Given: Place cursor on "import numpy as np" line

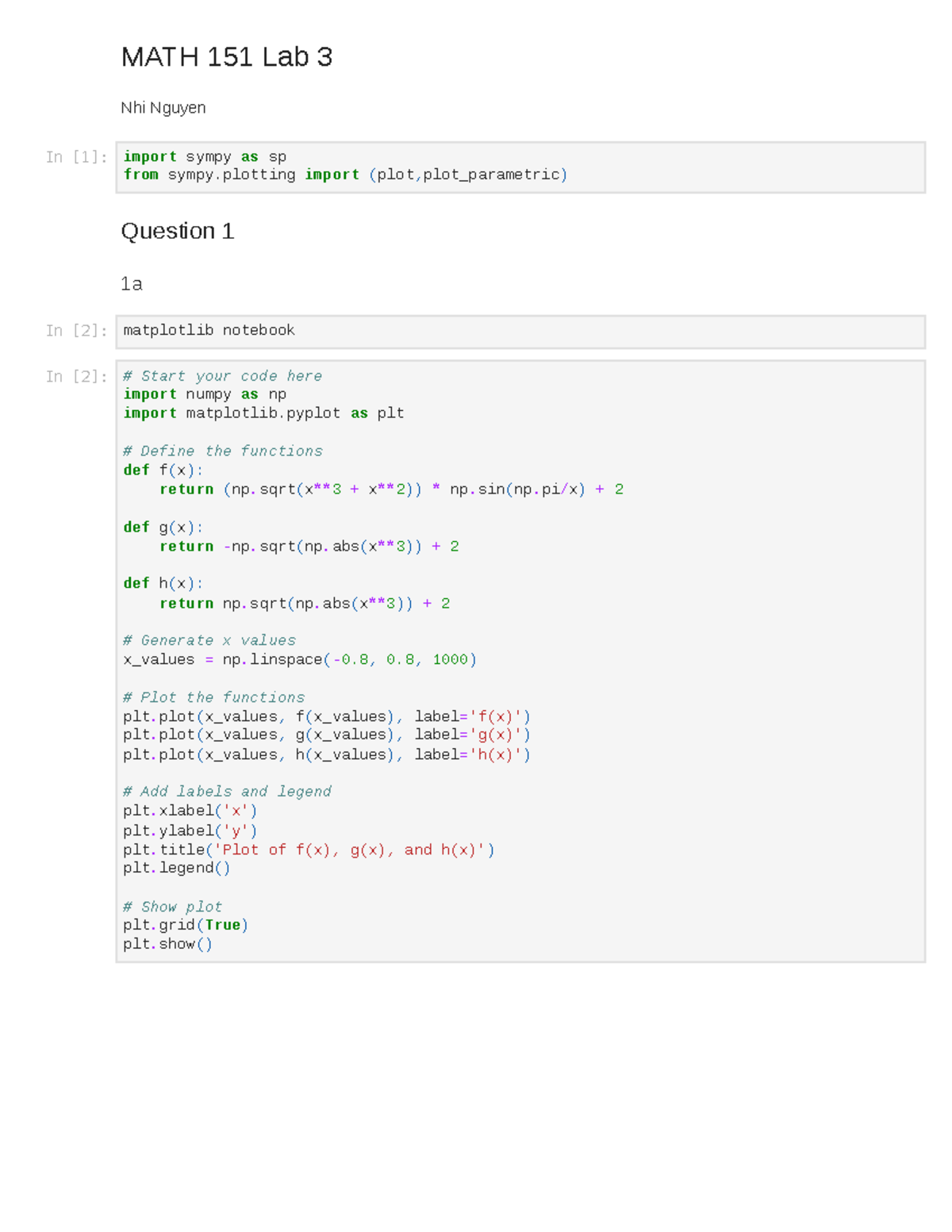Looking at the screenshot, I should (205, 394).
